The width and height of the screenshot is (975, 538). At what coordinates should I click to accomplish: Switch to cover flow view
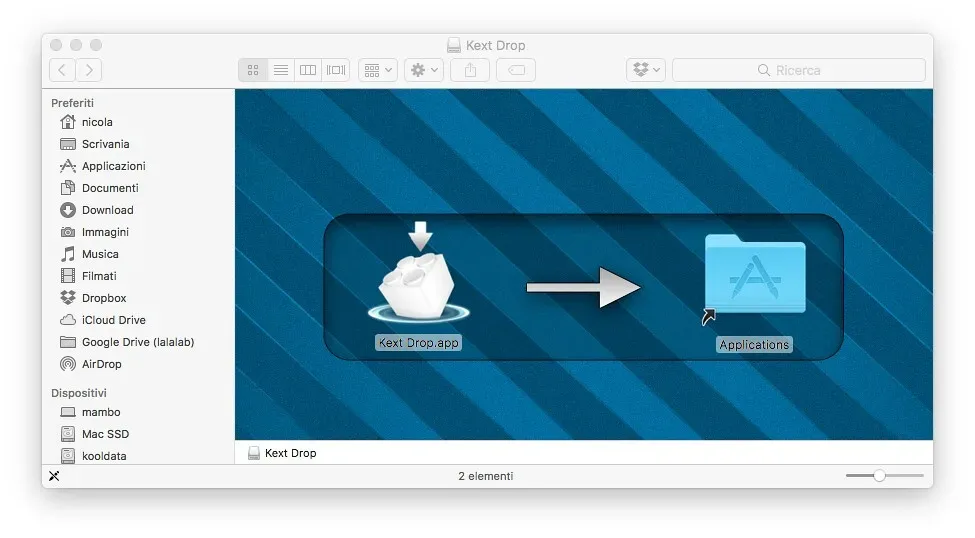click(336, 70)
